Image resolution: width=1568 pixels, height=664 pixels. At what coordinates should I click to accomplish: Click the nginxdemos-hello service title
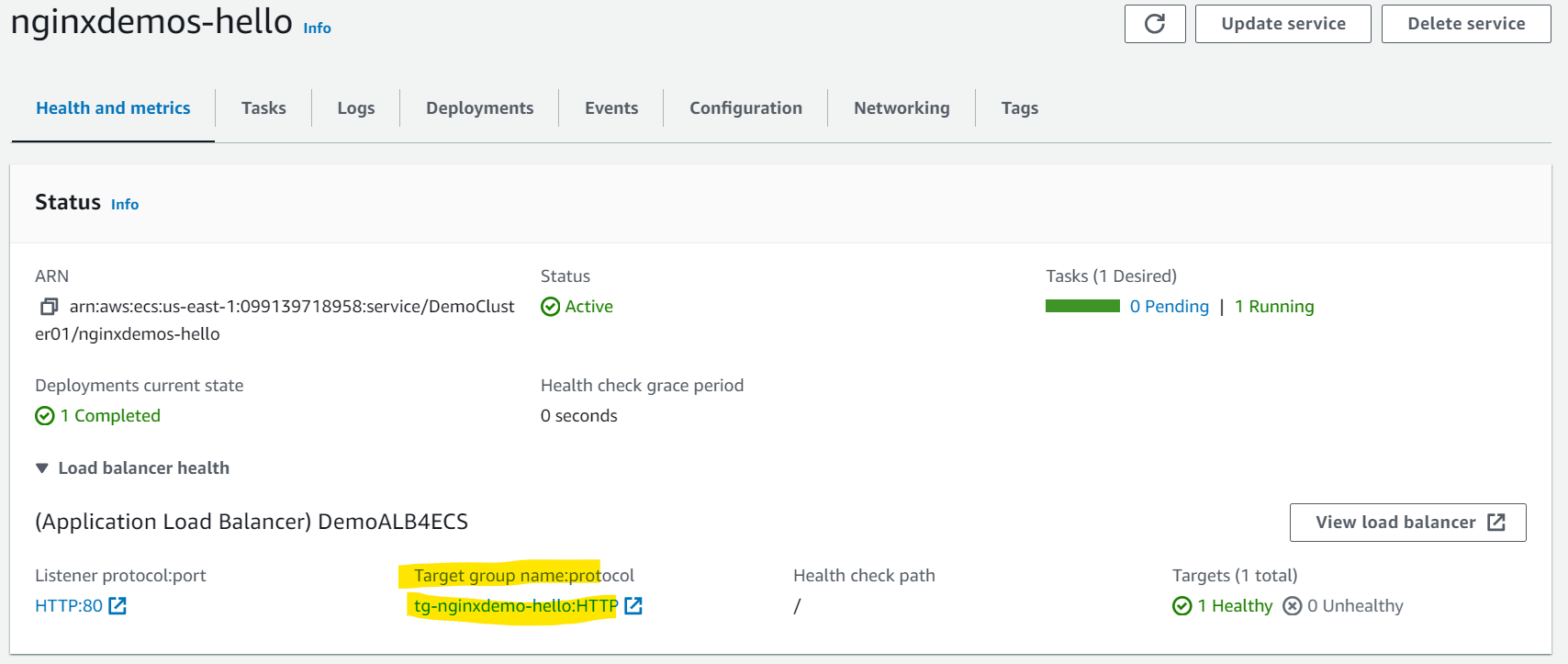151,21
